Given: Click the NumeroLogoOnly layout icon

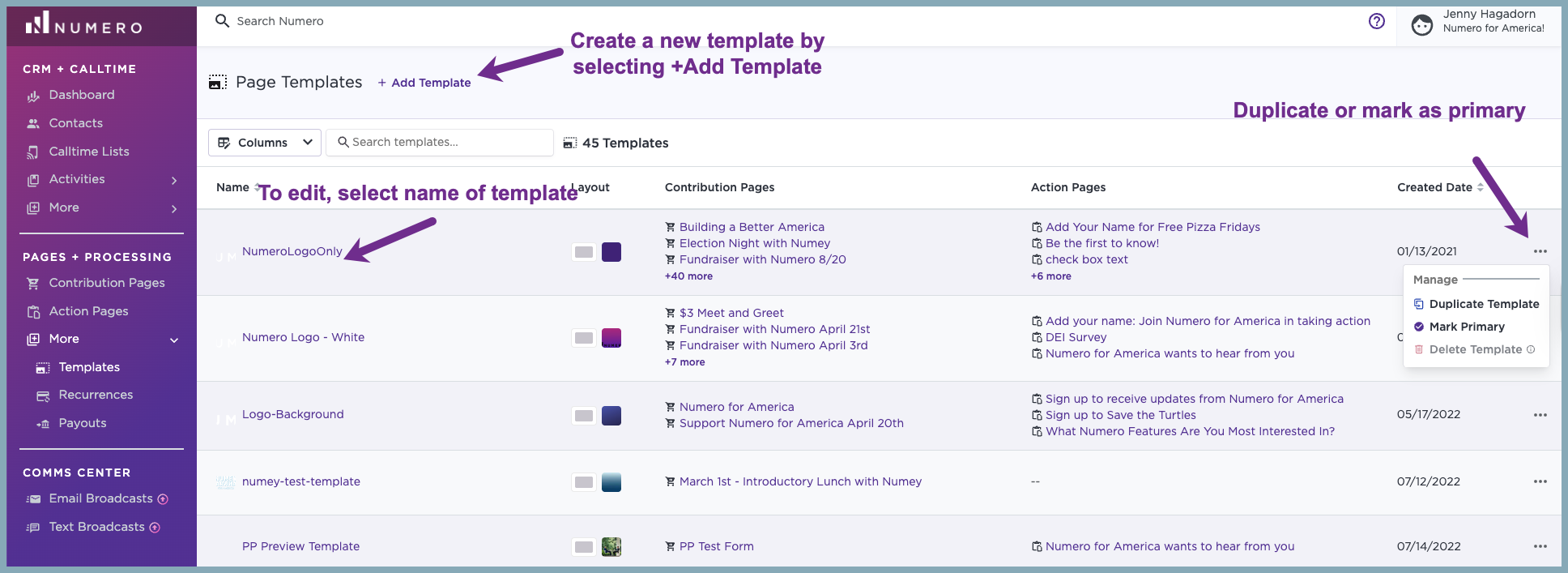Looking at the screenshot, I should [584, 252].
